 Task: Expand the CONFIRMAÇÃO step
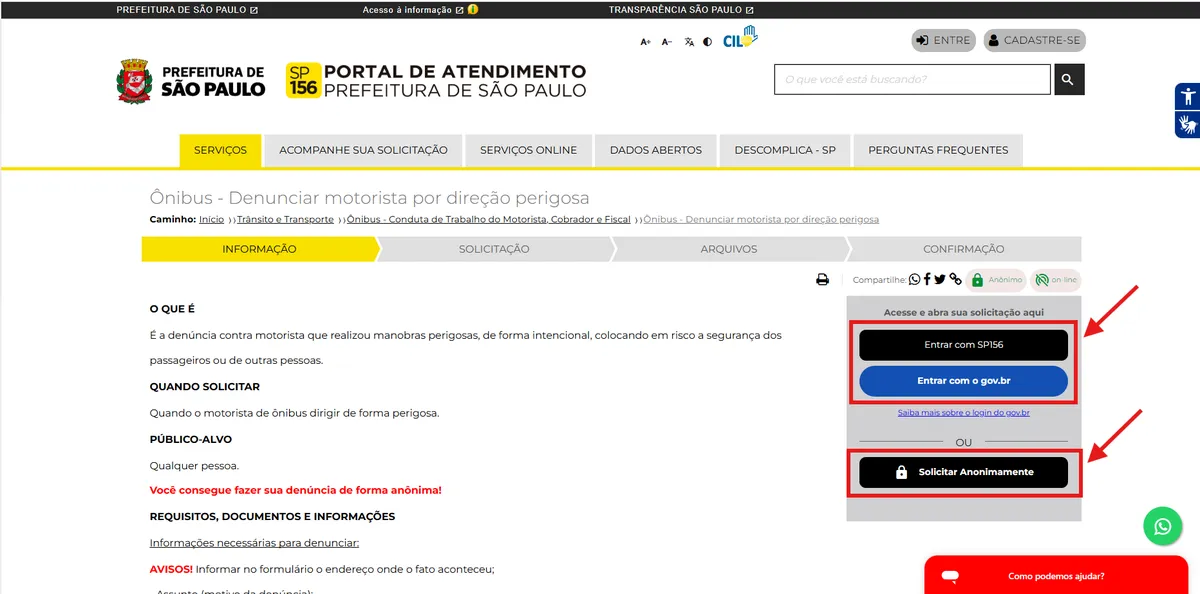(963, 248)
